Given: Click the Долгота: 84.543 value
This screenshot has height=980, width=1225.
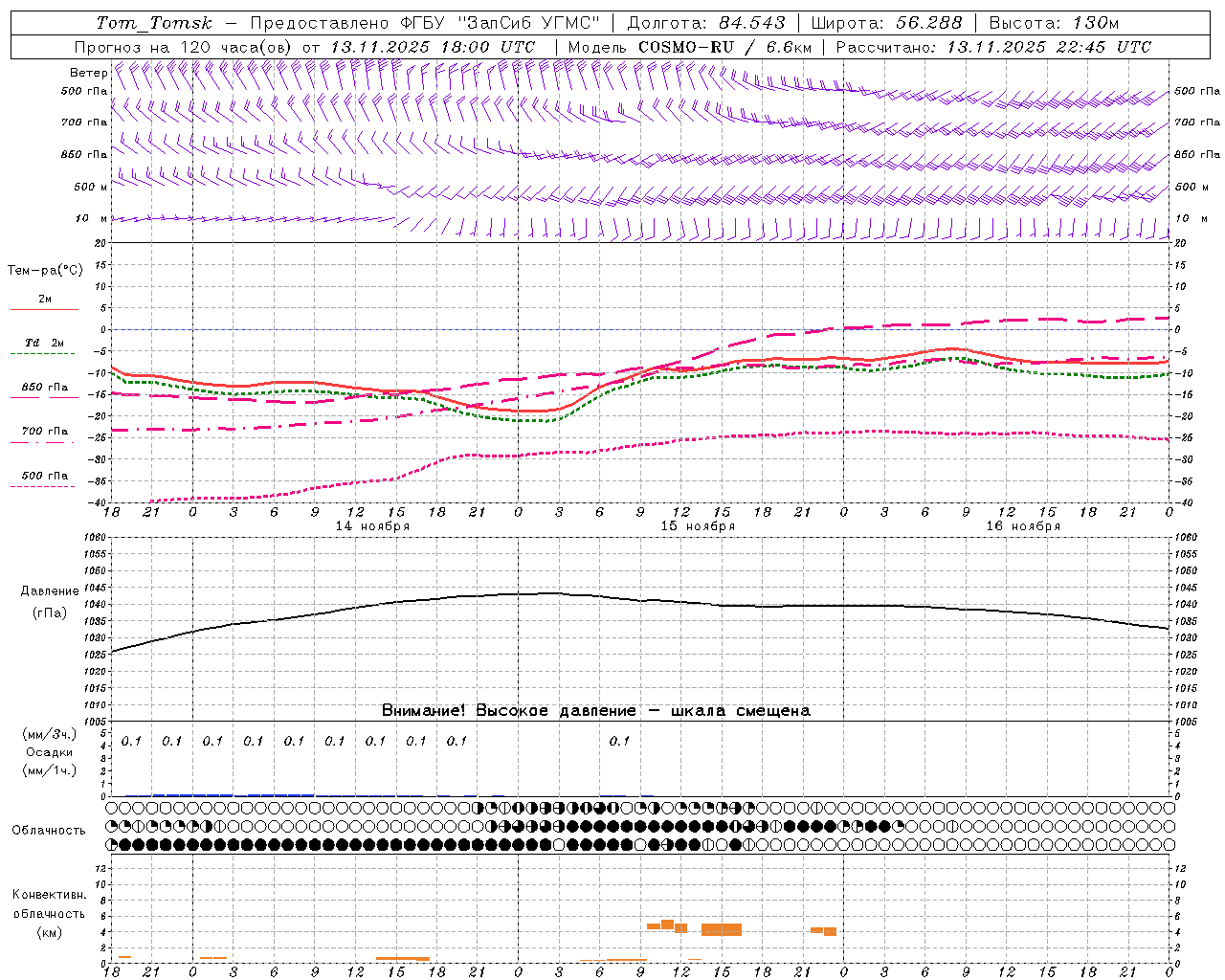Looking at the screenshot, I should [706, 23].
